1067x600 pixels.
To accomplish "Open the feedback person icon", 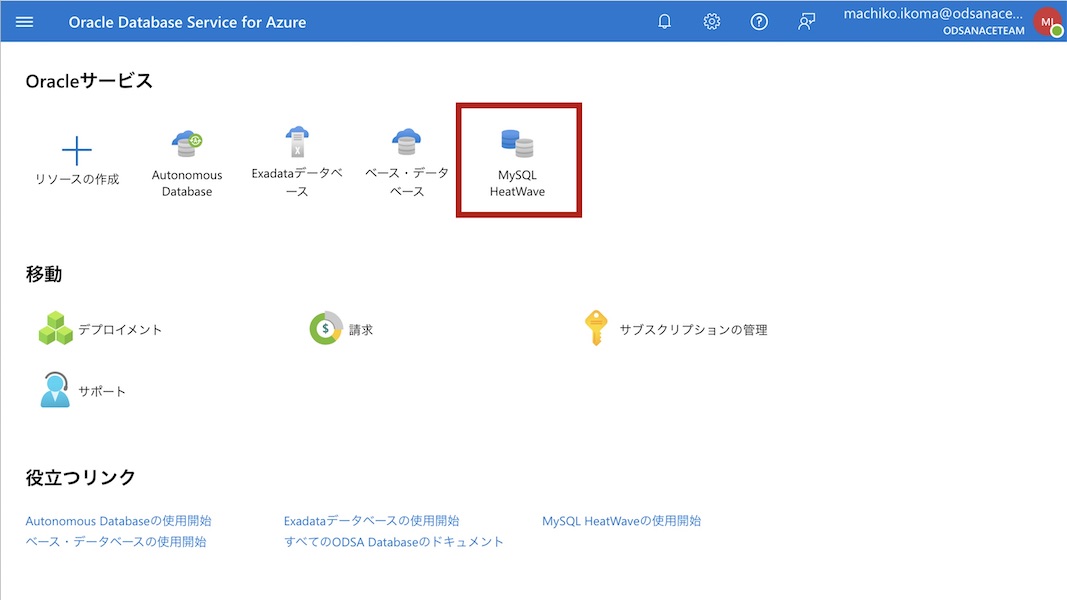I will [806, 22].
